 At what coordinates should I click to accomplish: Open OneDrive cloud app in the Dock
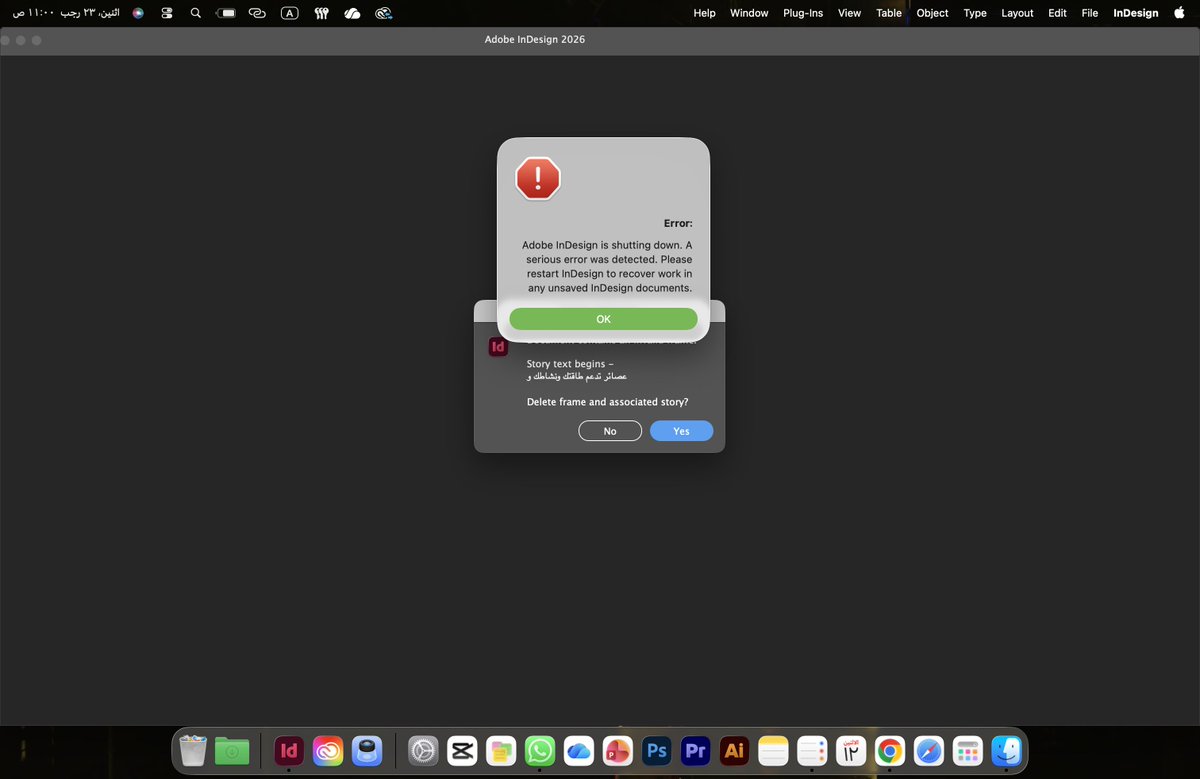click(x=579, y=750)
